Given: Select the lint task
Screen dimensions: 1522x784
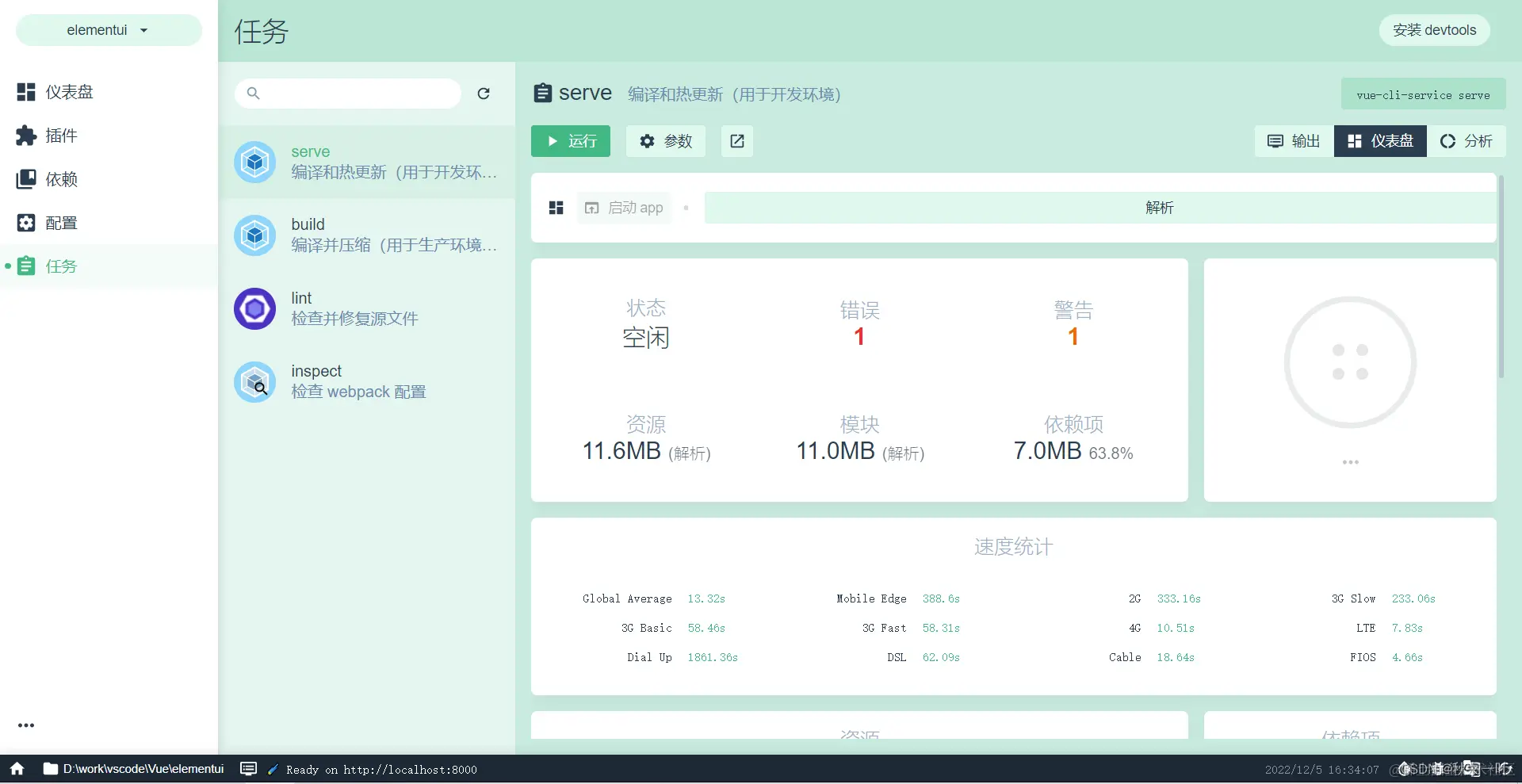Looking at the screenshot, I should [366, 308].
